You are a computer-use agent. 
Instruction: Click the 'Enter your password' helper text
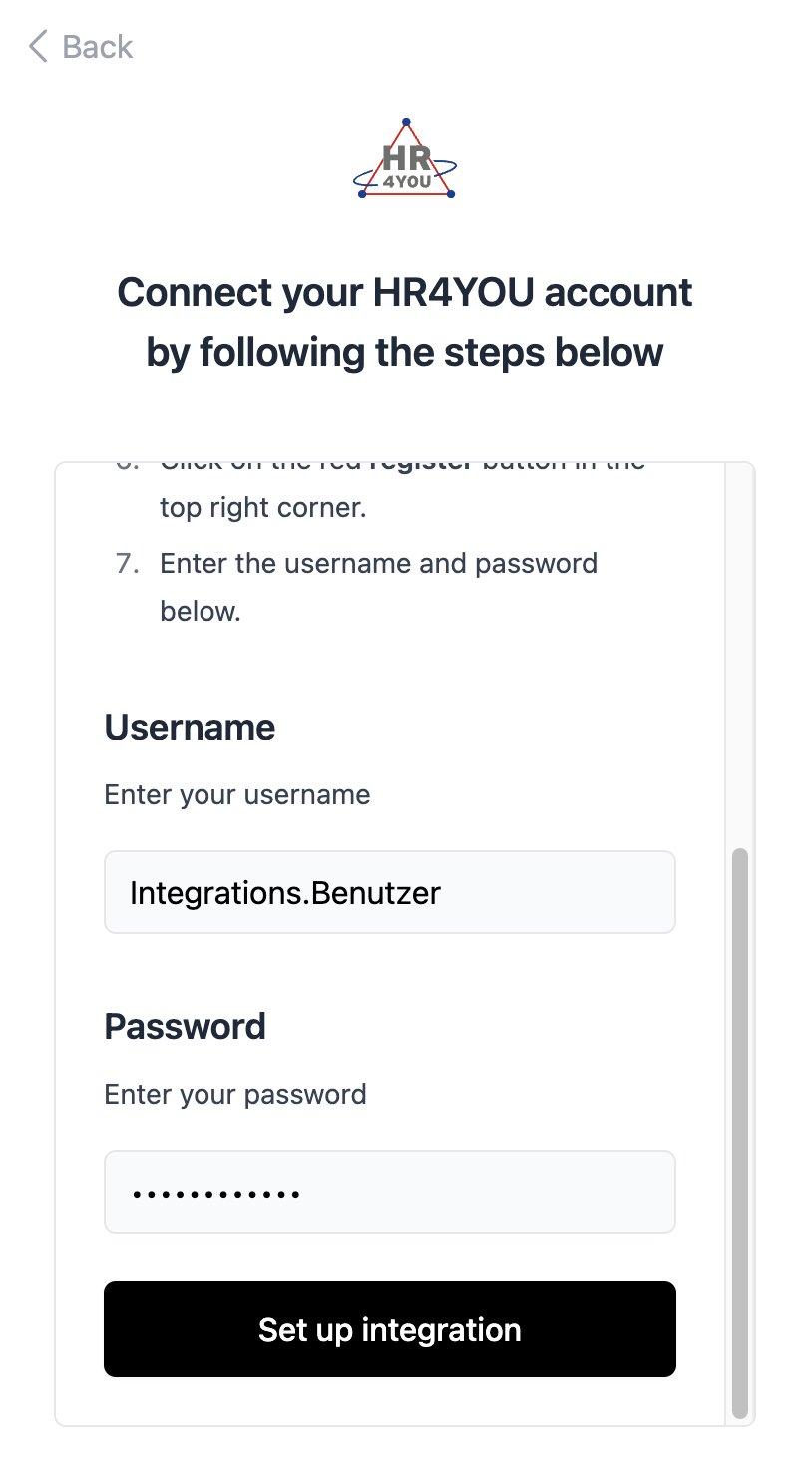click(x=235, y=1095)
